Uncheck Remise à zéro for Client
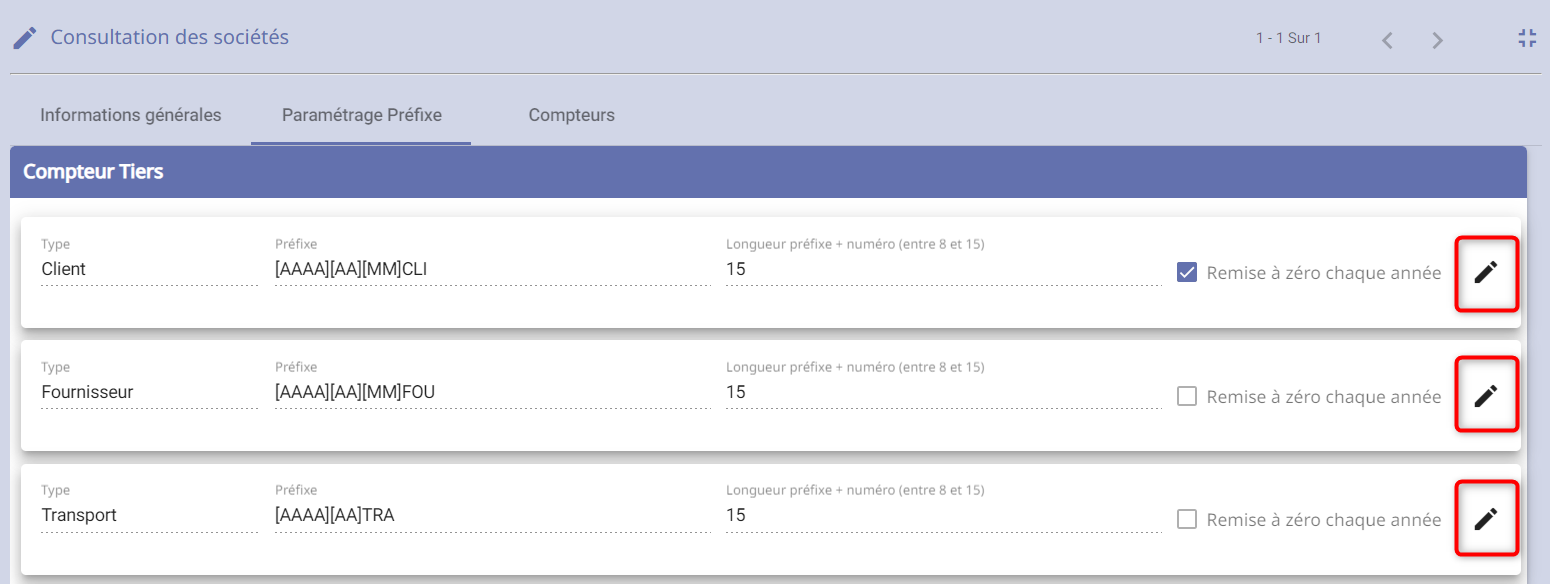The height and width of the screenshot is (584, 1550). [x=1187, y=273]
